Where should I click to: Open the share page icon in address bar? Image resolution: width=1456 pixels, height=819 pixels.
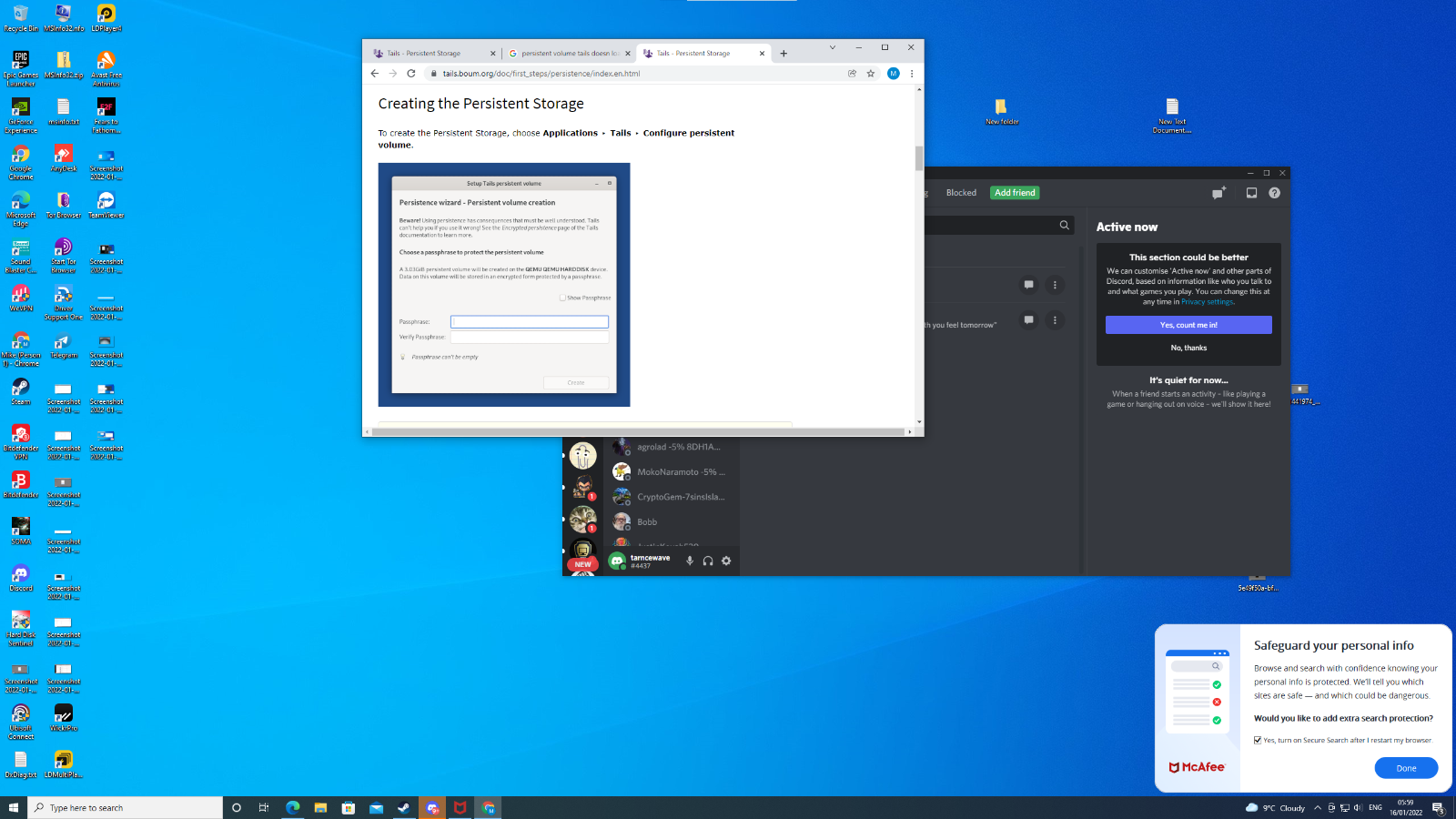coord(853,74)
